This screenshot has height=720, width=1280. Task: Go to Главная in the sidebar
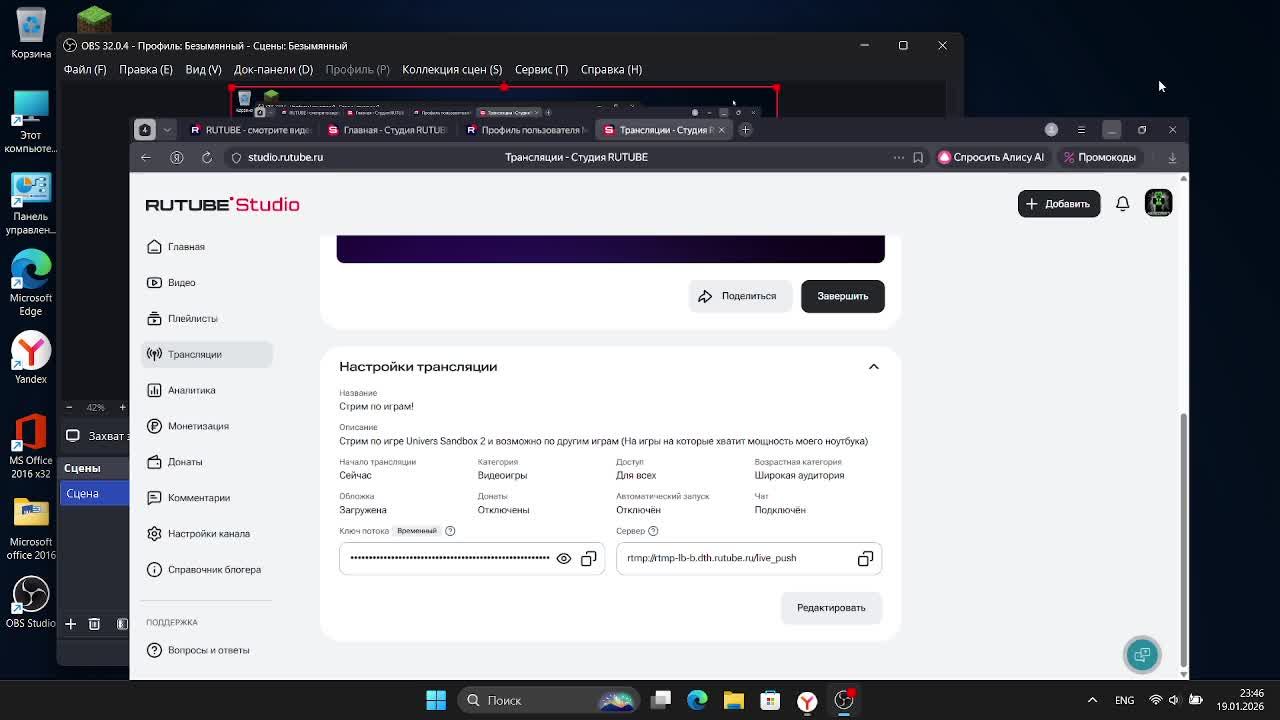point(207,247)
